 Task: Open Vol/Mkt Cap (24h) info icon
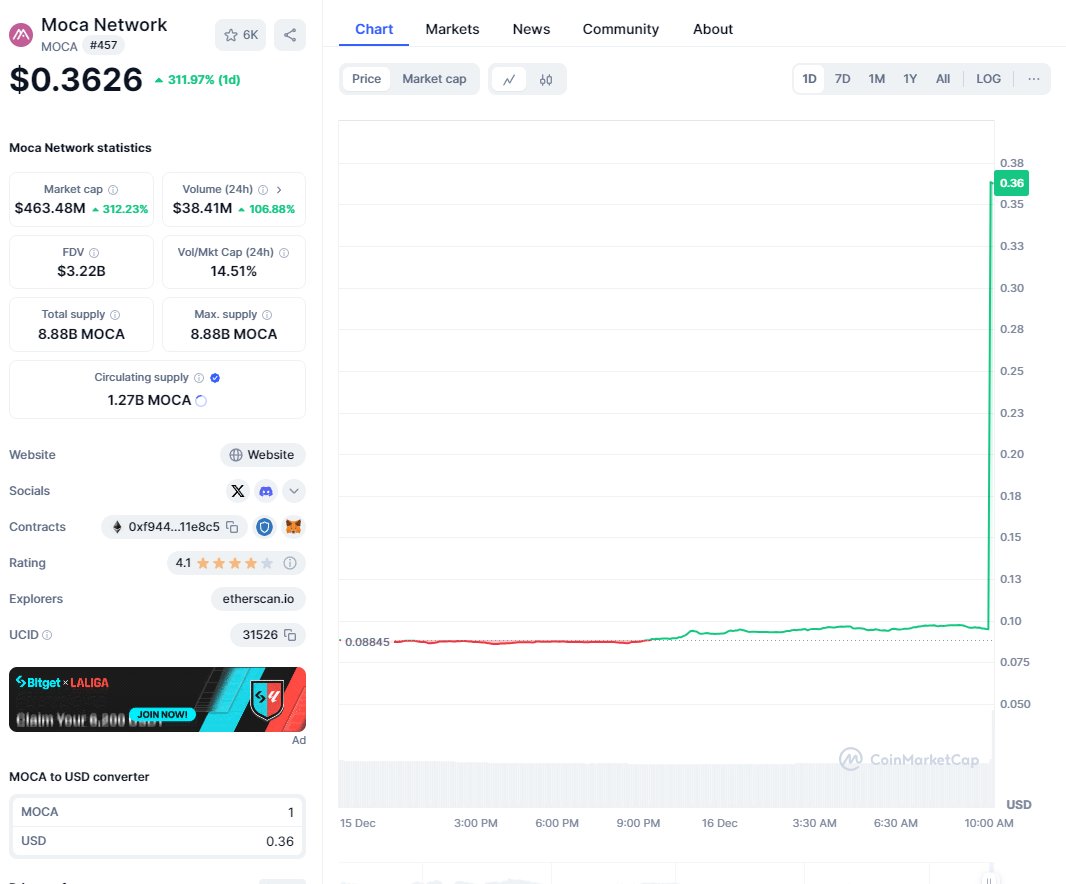click(x=284, y=253)
